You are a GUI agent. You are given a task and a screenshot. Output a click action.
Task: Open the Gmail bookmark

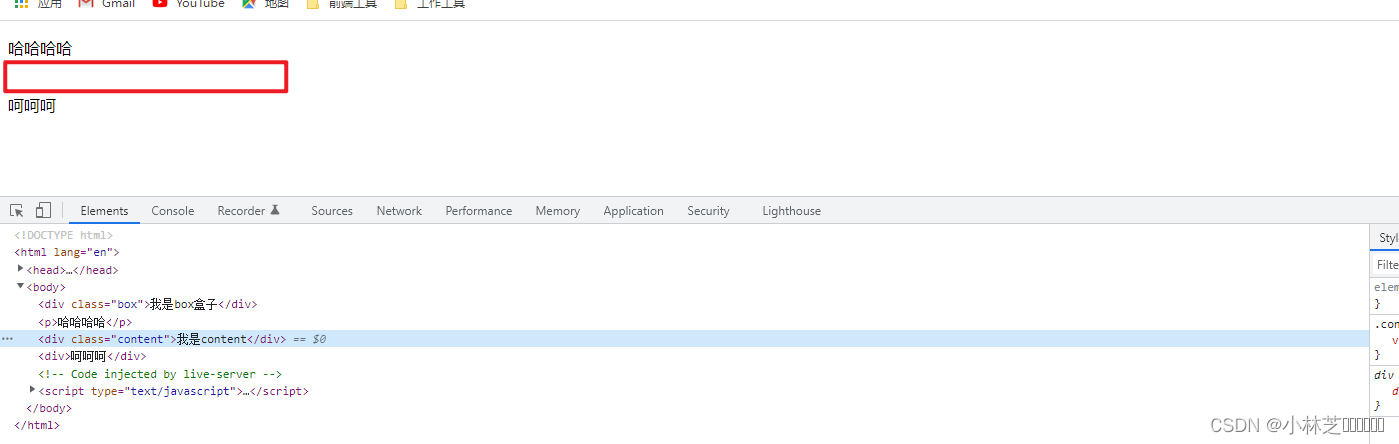[x=107, y=4]
